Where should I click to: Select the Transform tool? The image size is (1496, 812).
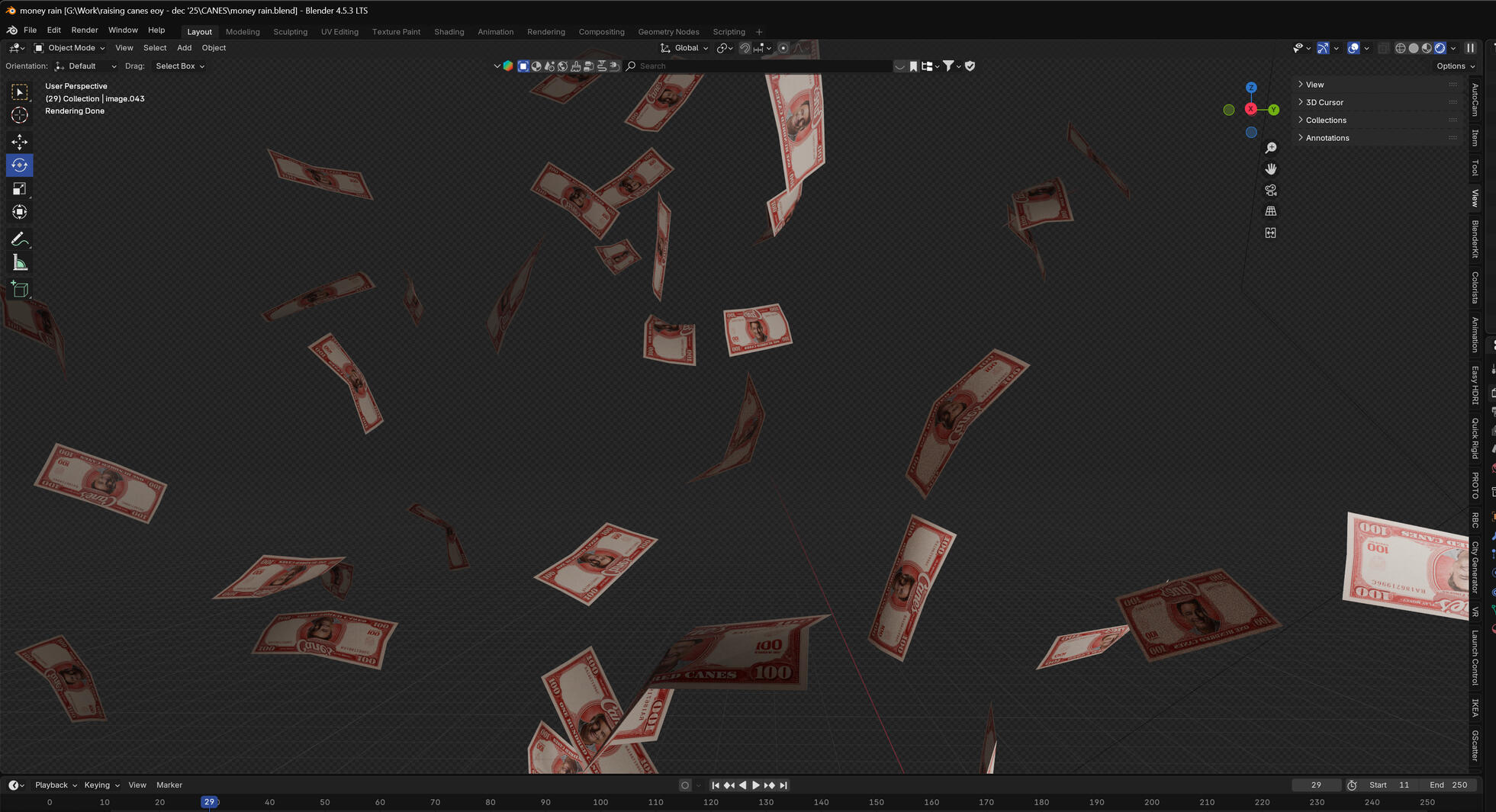pyautogui.click(x=20, y=212)
